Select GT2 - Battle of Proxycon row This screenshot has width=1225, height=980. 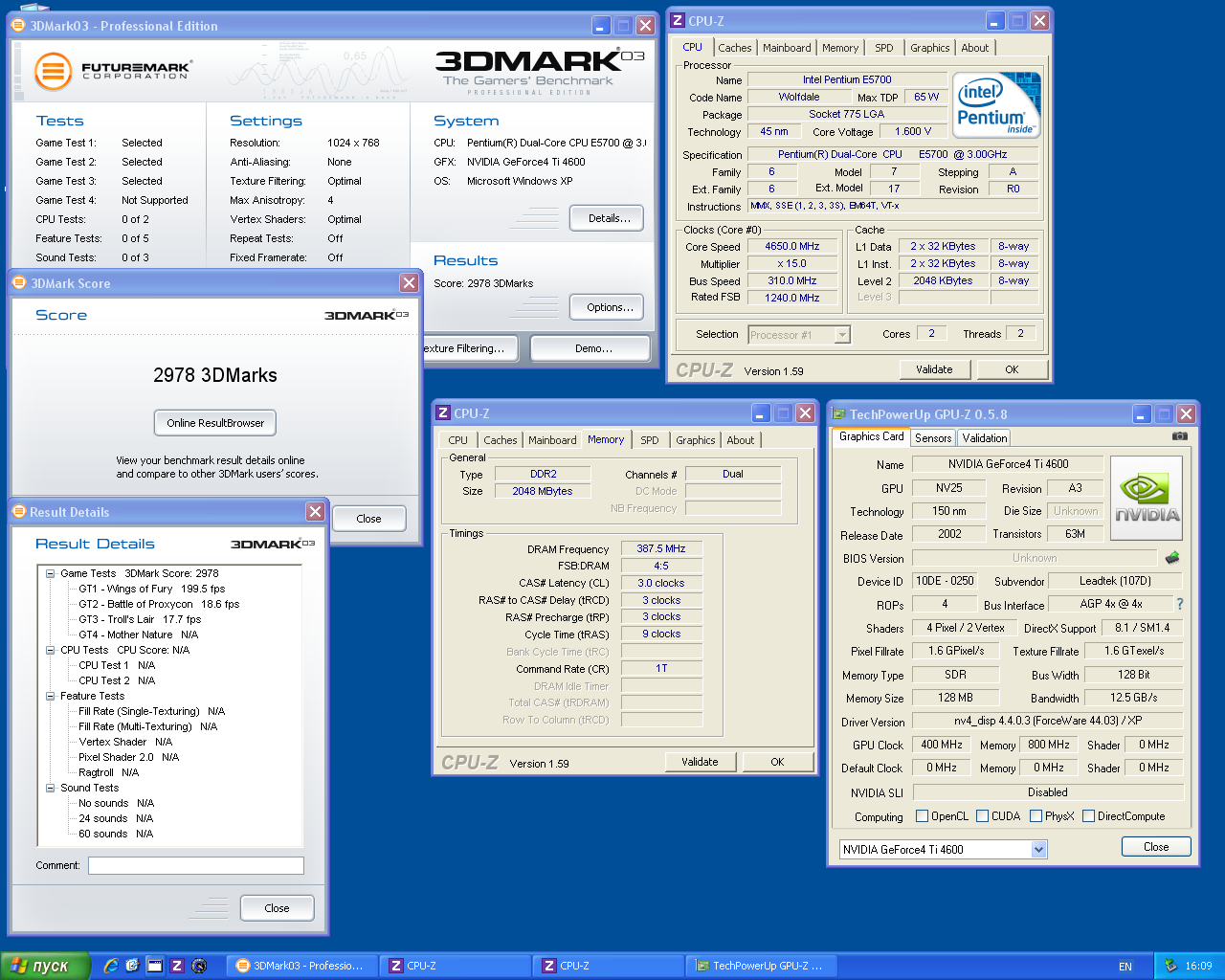159,604
